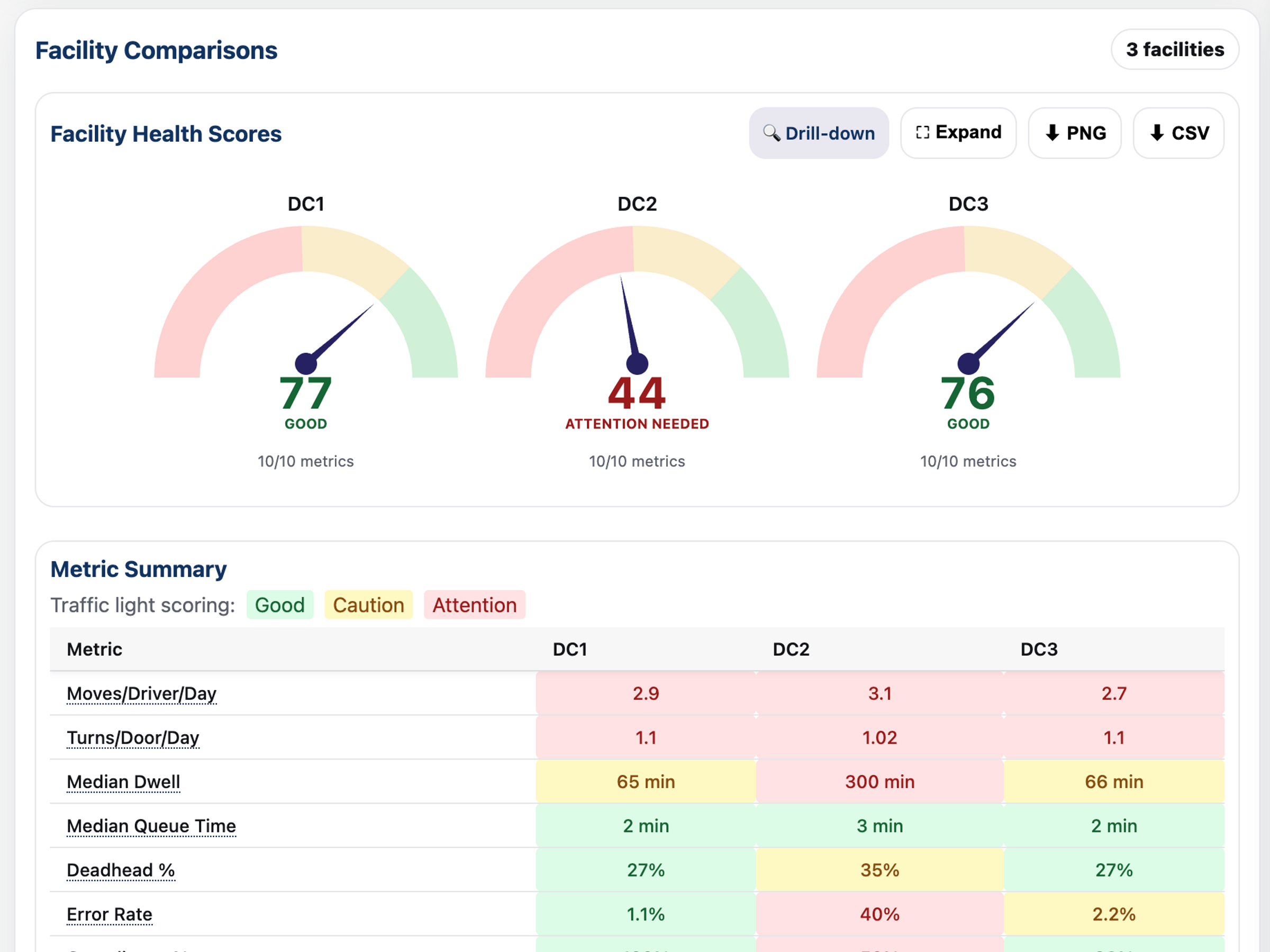The image size is (1270, 952).
Task: Select the DC2 column header
Action: [791, 649]
